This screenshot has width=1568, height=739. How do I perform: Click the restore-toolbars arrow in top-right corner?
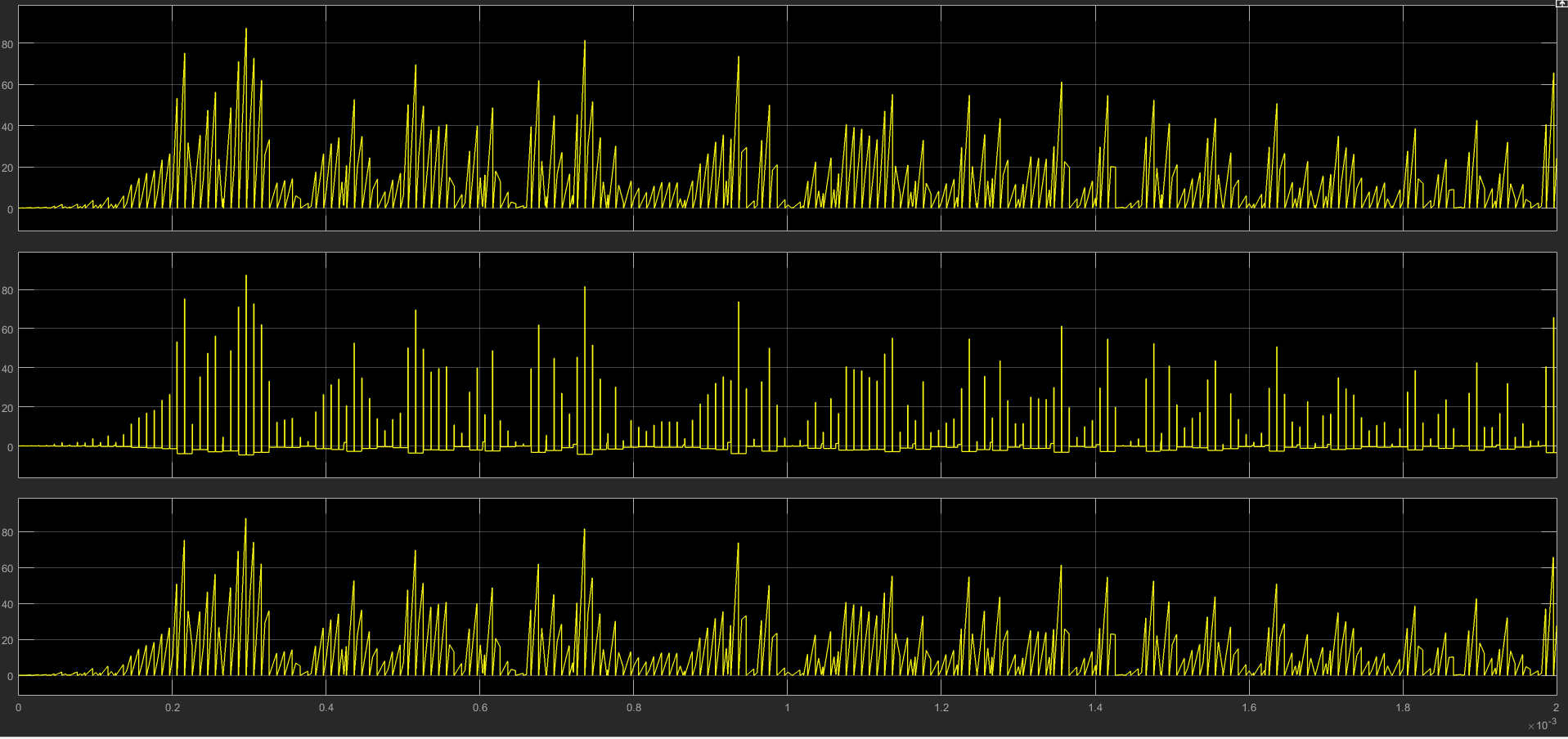click(x=1561, y=3)
